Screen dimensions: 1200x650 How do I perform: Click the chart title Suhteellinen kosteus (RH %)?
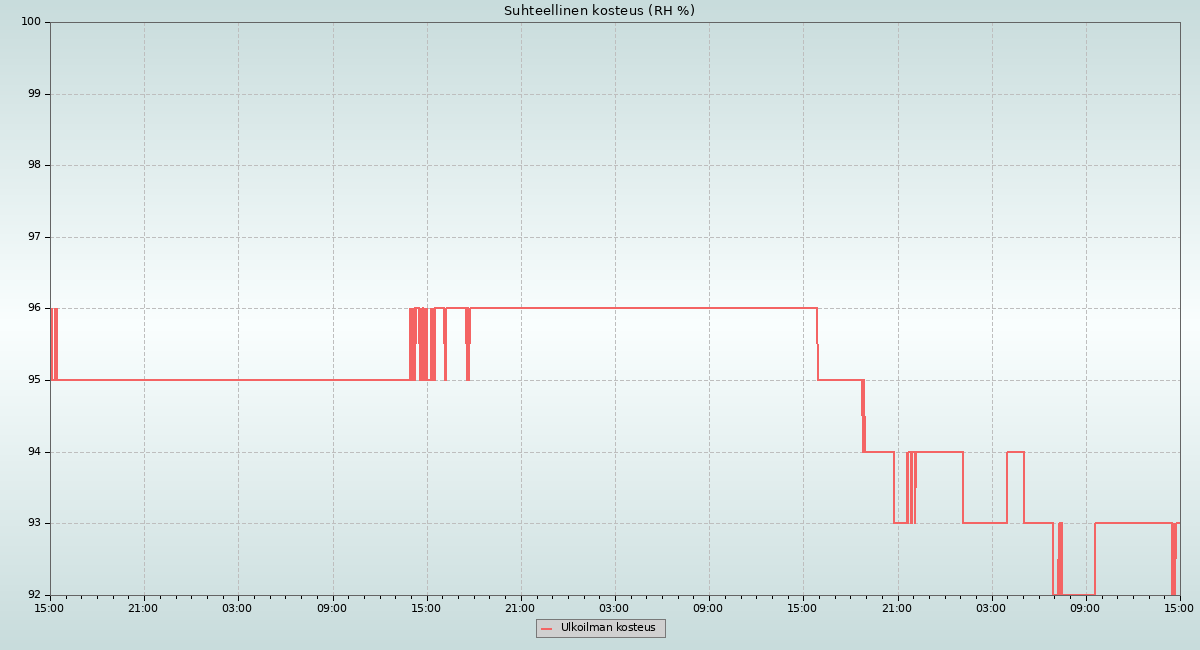pos(599,11)
